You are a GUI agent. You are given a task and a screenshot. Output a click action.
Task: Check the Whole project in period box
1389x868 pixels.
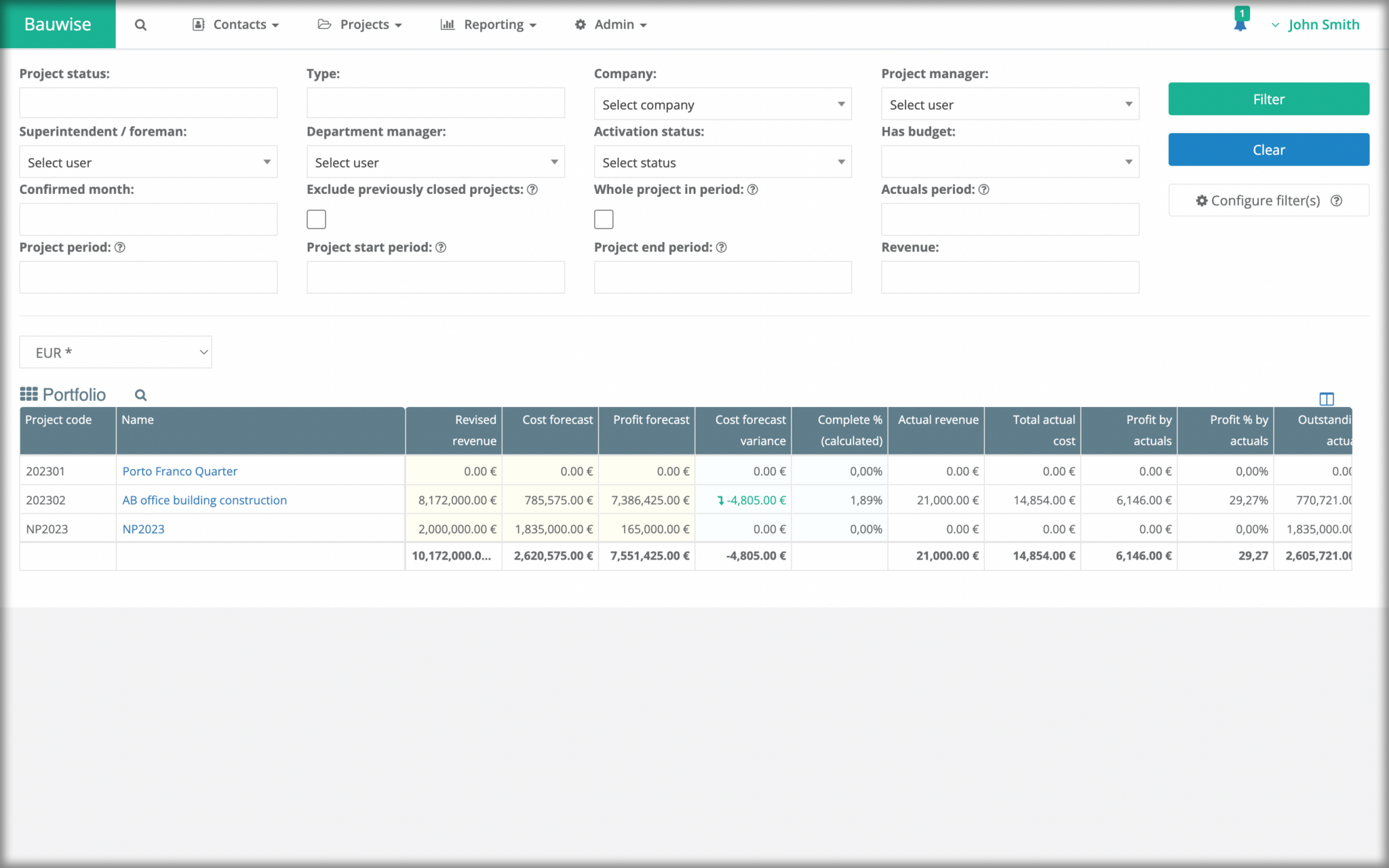pos(603,219)
